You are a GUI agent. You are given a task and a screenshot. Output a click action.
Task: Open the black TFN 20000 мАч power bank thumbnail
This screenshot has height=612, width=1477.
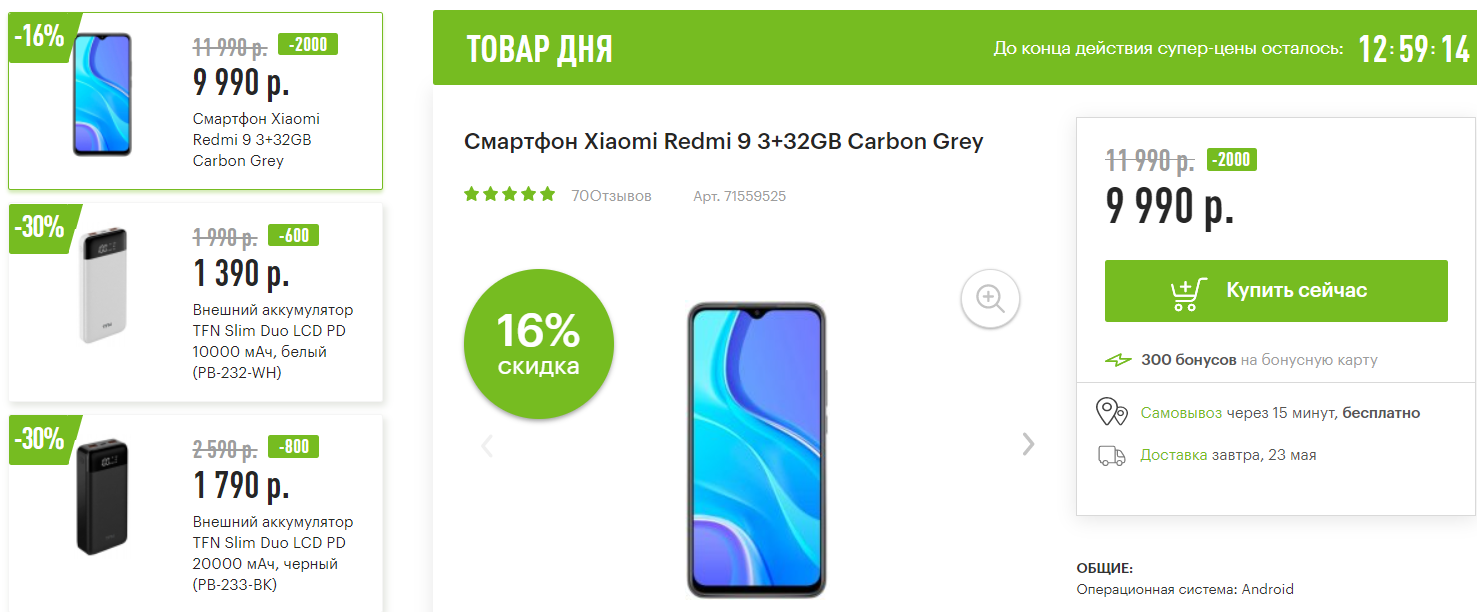[103, 496]
